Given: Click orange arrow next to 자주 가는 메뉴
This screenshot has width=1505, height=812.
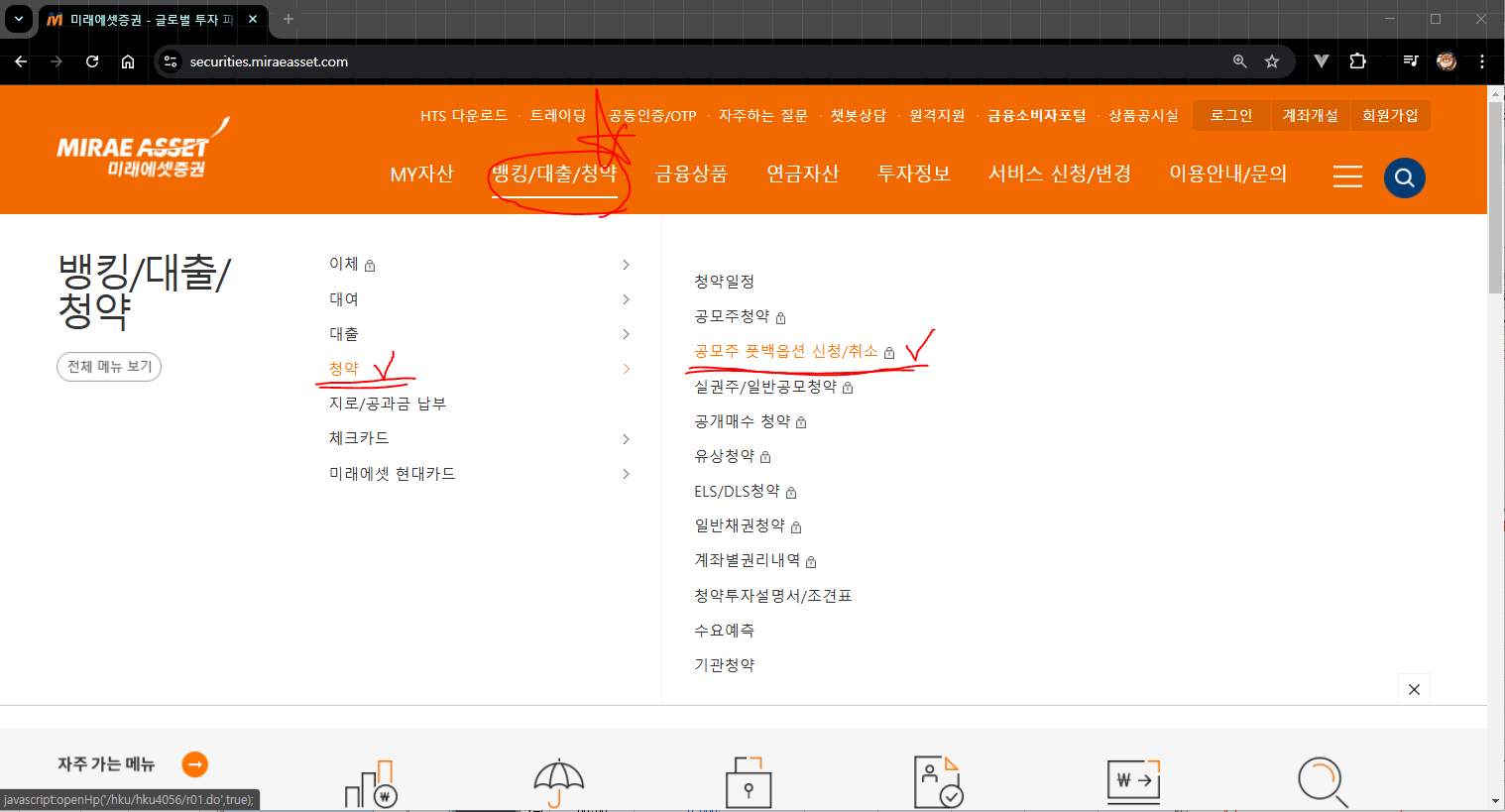Looking at the screenshot, I should pos(195,764).
